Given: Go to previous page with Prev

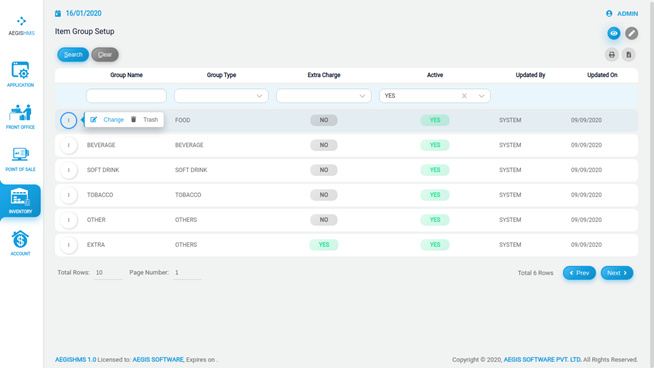Looking at the screenshot, I should (x=579, y=273).
